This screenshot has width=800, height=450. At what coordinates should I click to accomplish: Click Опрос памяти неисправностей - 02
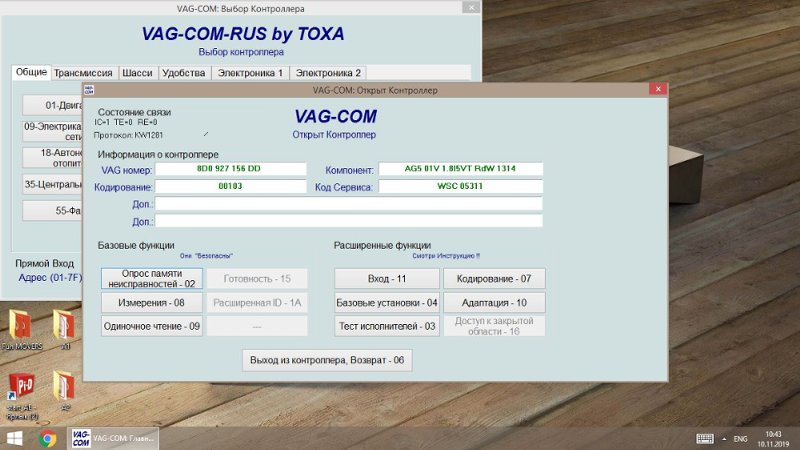click(152, 279)
